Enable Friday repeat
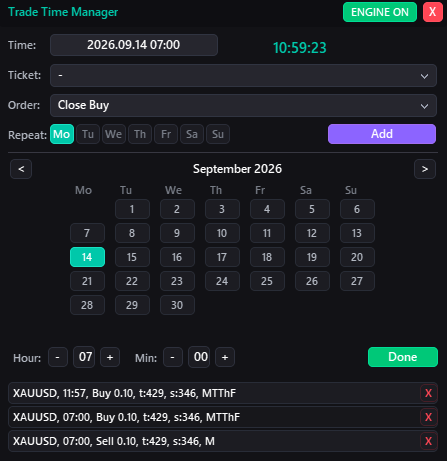447x461 pixels. click(x=166, y=134)
